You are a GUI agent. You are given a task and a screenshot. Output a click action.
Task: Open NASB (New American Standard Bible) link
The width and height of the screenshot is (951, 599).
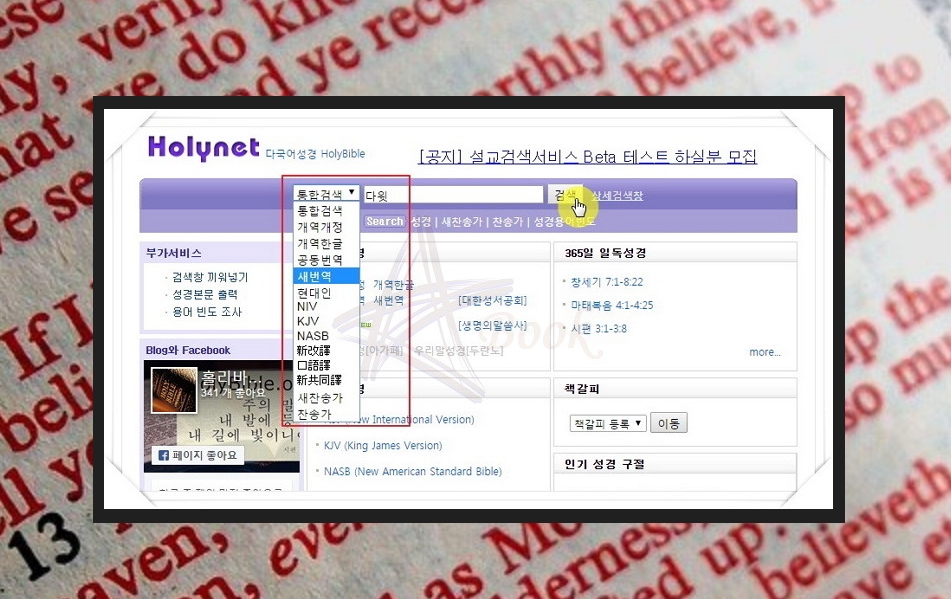412,471
